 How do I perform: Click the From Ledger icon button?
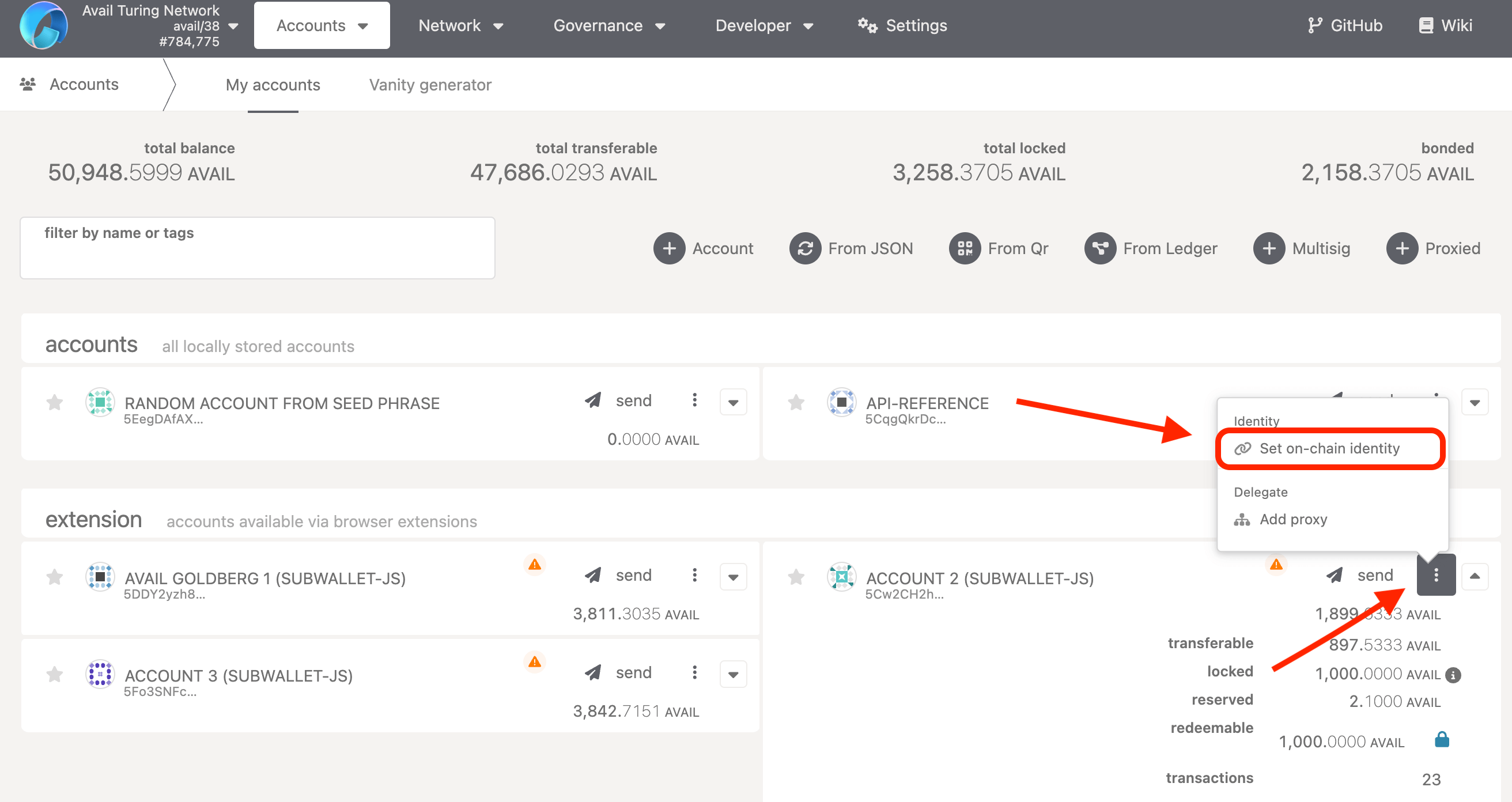click(x=1099, y=248)
